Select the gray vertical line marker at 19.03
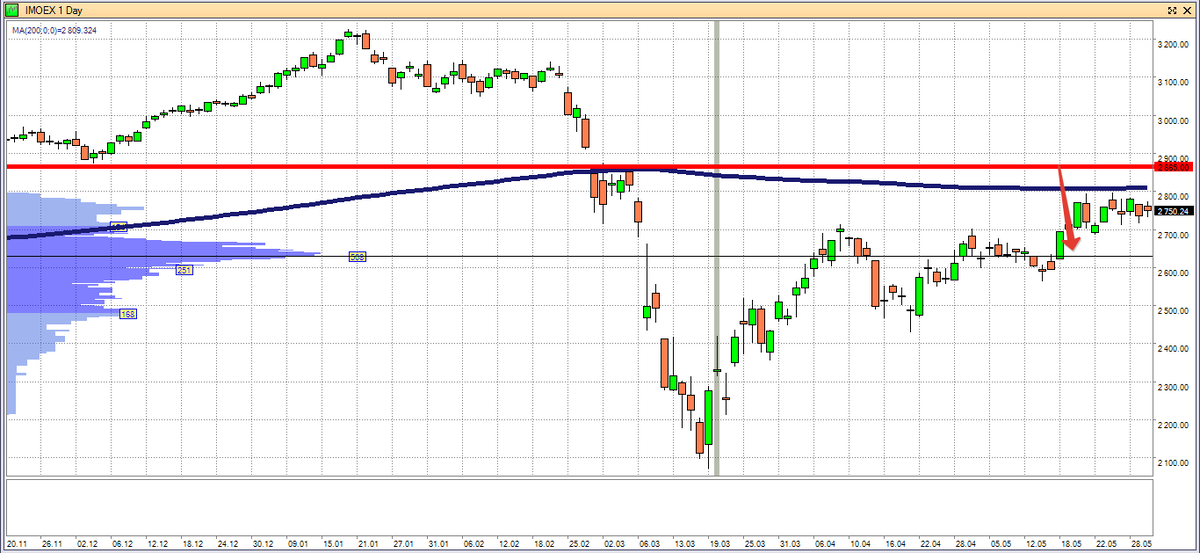Viewport: 1200px width, 553px height. click(717, 250)
